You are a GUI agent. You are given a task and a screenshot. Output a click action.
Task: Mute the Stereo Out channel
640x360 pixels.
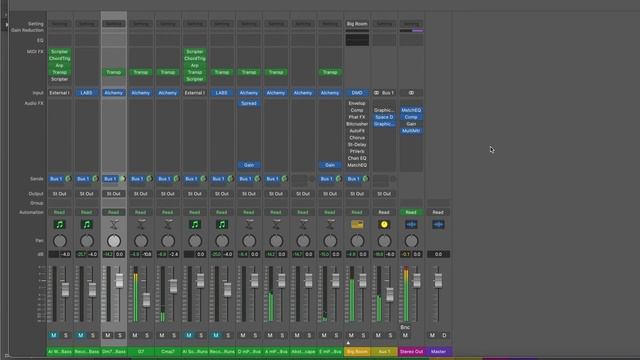point(405,335)
